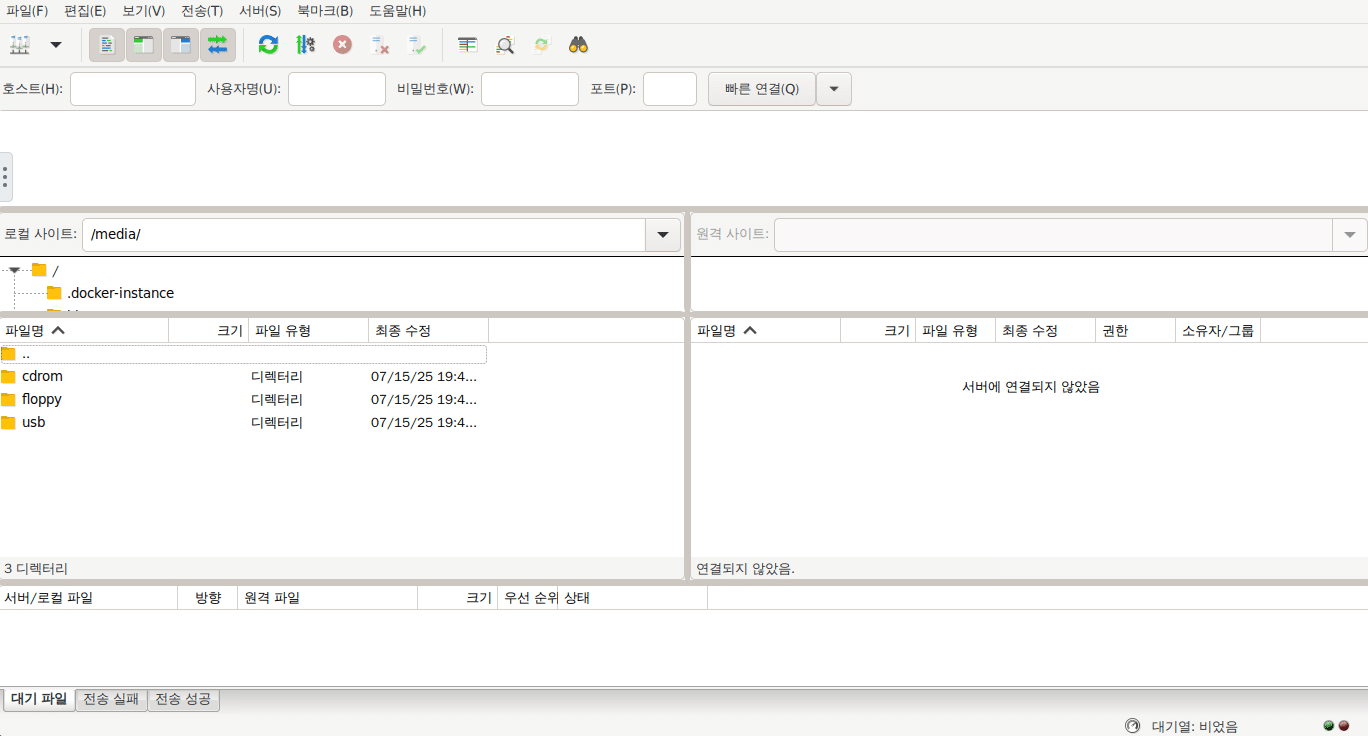Toggle directory comparison icon
The image size is (1368, 736).
pos(505,45)
